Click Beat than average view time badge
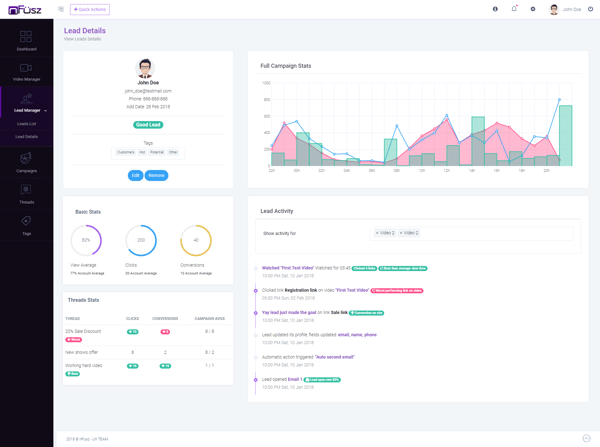 (x=403, y=268)
